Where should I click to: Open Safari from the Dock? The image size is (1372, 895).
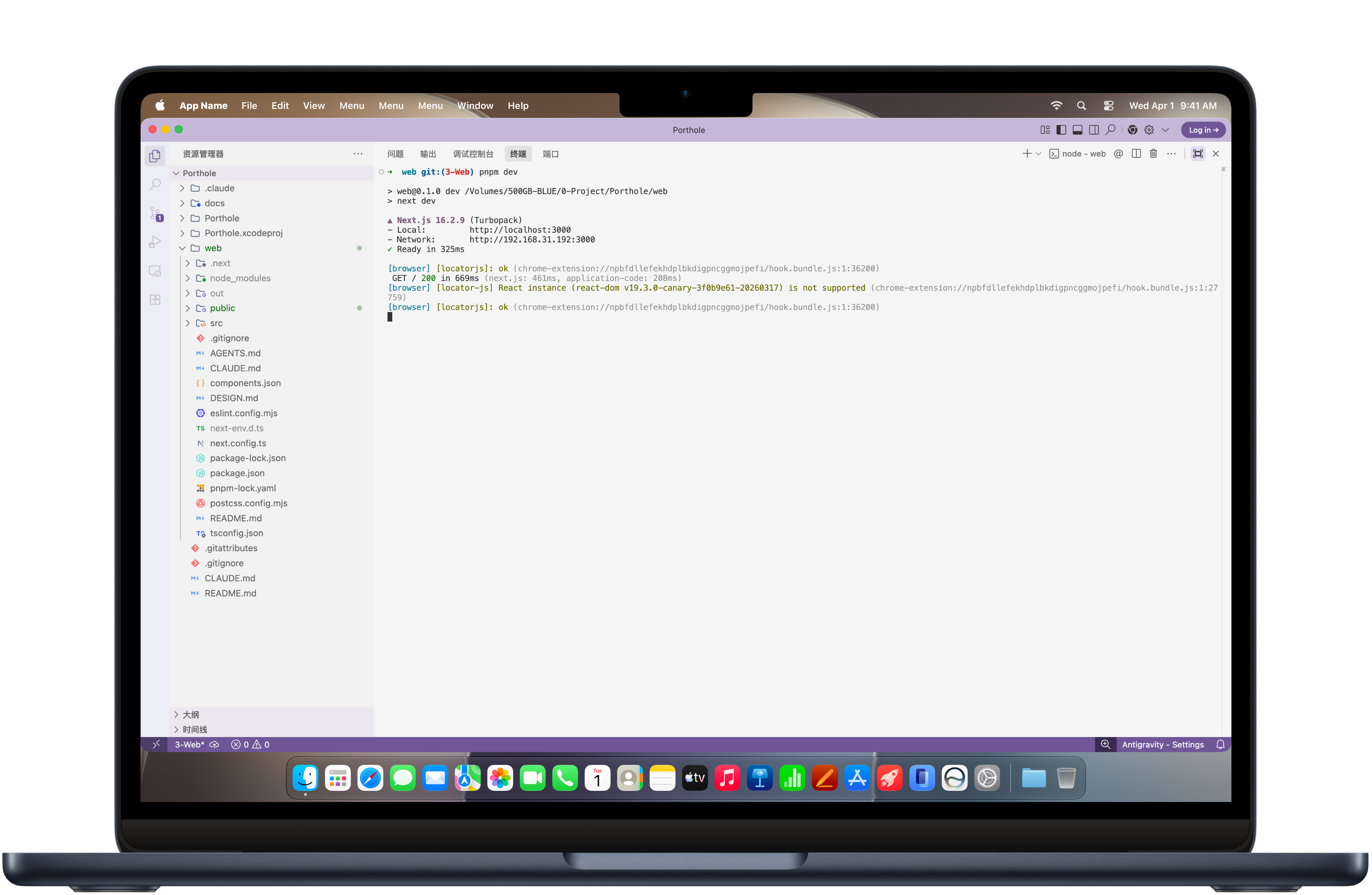pyautogui.click(x=370, y=779)
